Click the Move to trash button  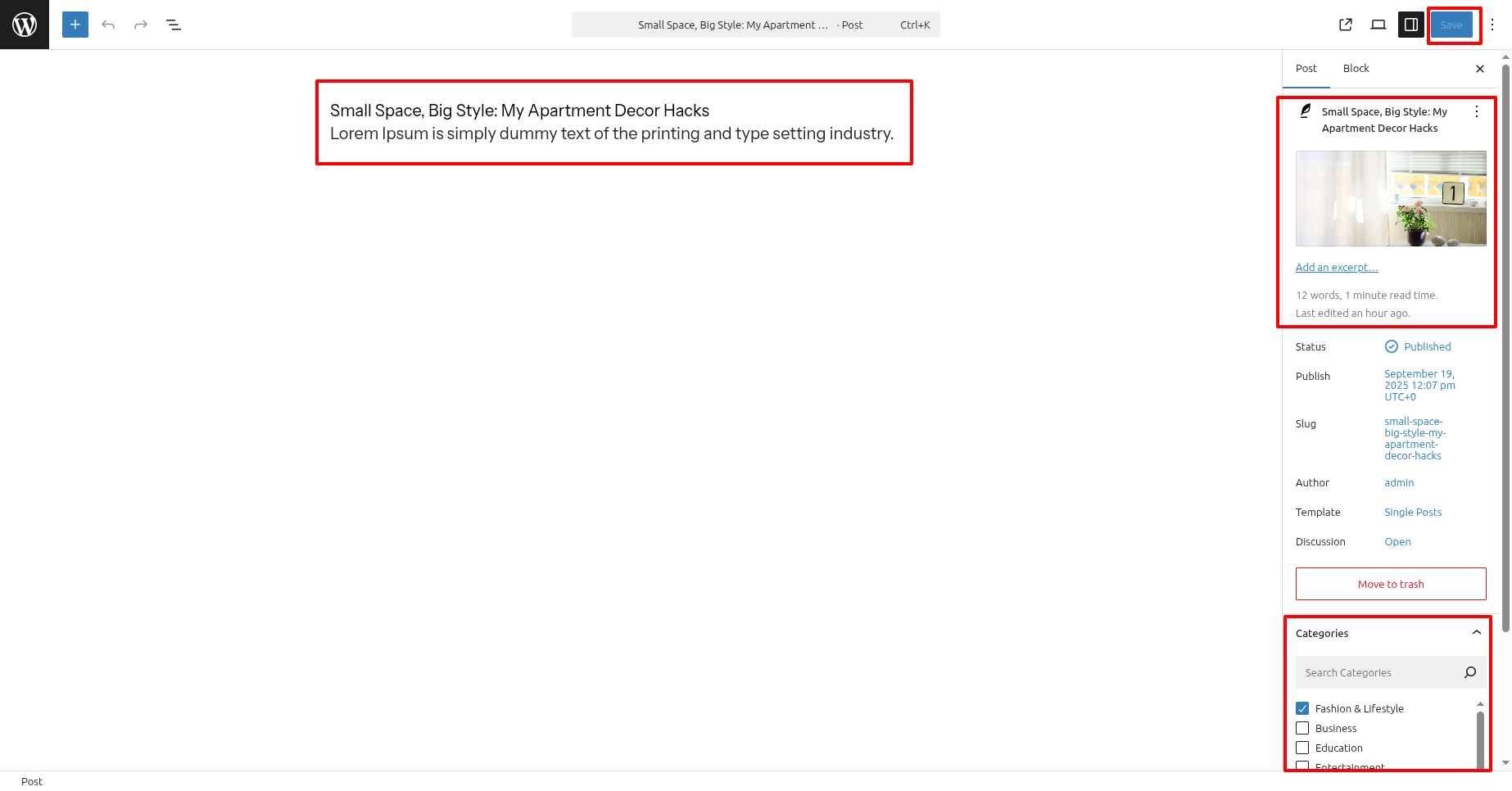(1391, 584)
